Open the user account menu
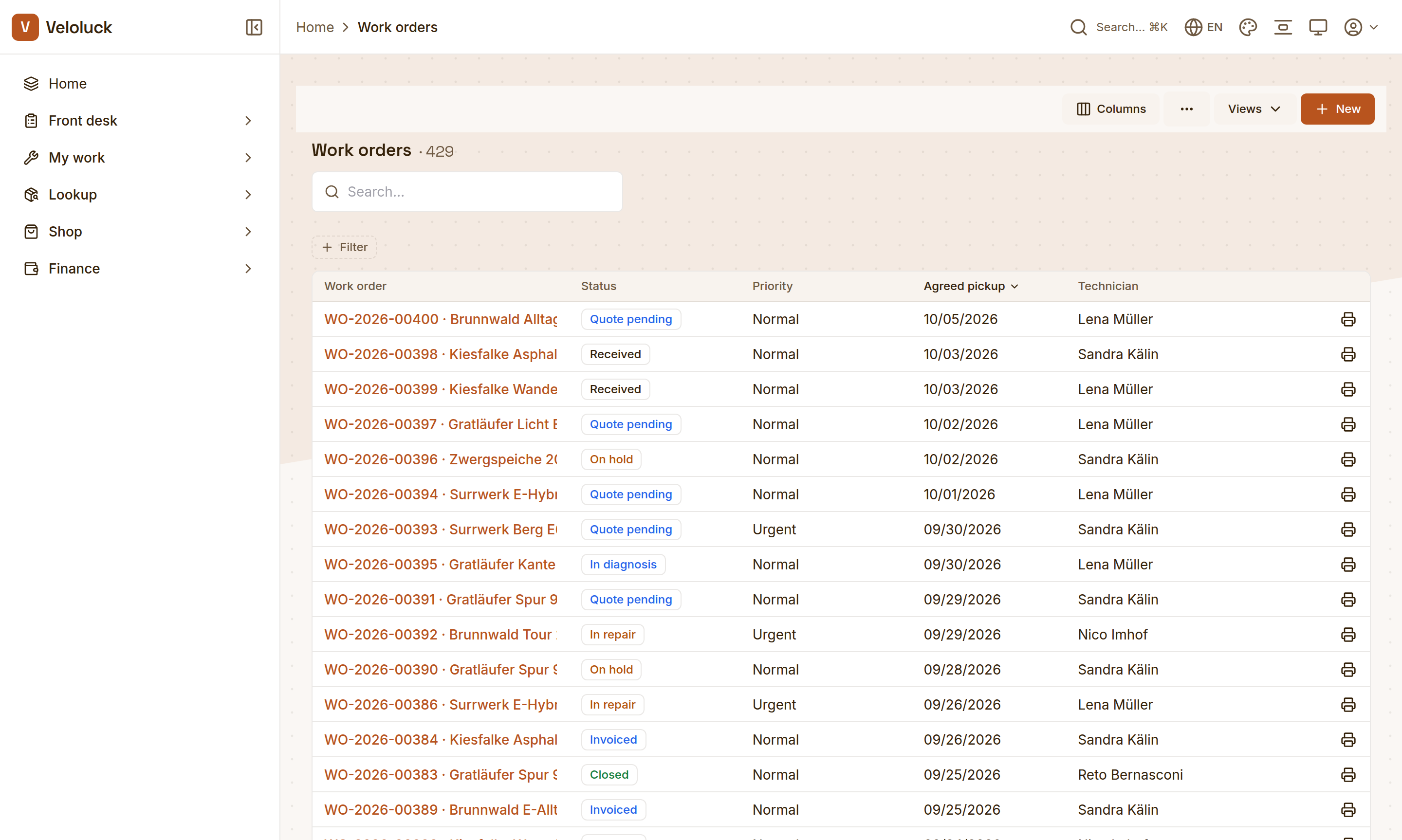Viewport: 1402px width, 840px height. coord(1361,27)
